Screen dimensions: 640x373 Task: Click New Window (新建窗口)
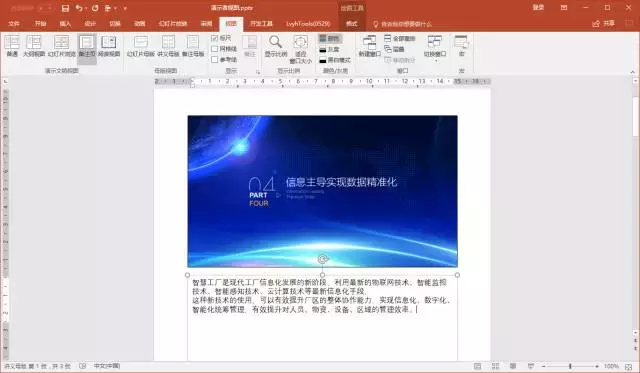coord(369,45)
